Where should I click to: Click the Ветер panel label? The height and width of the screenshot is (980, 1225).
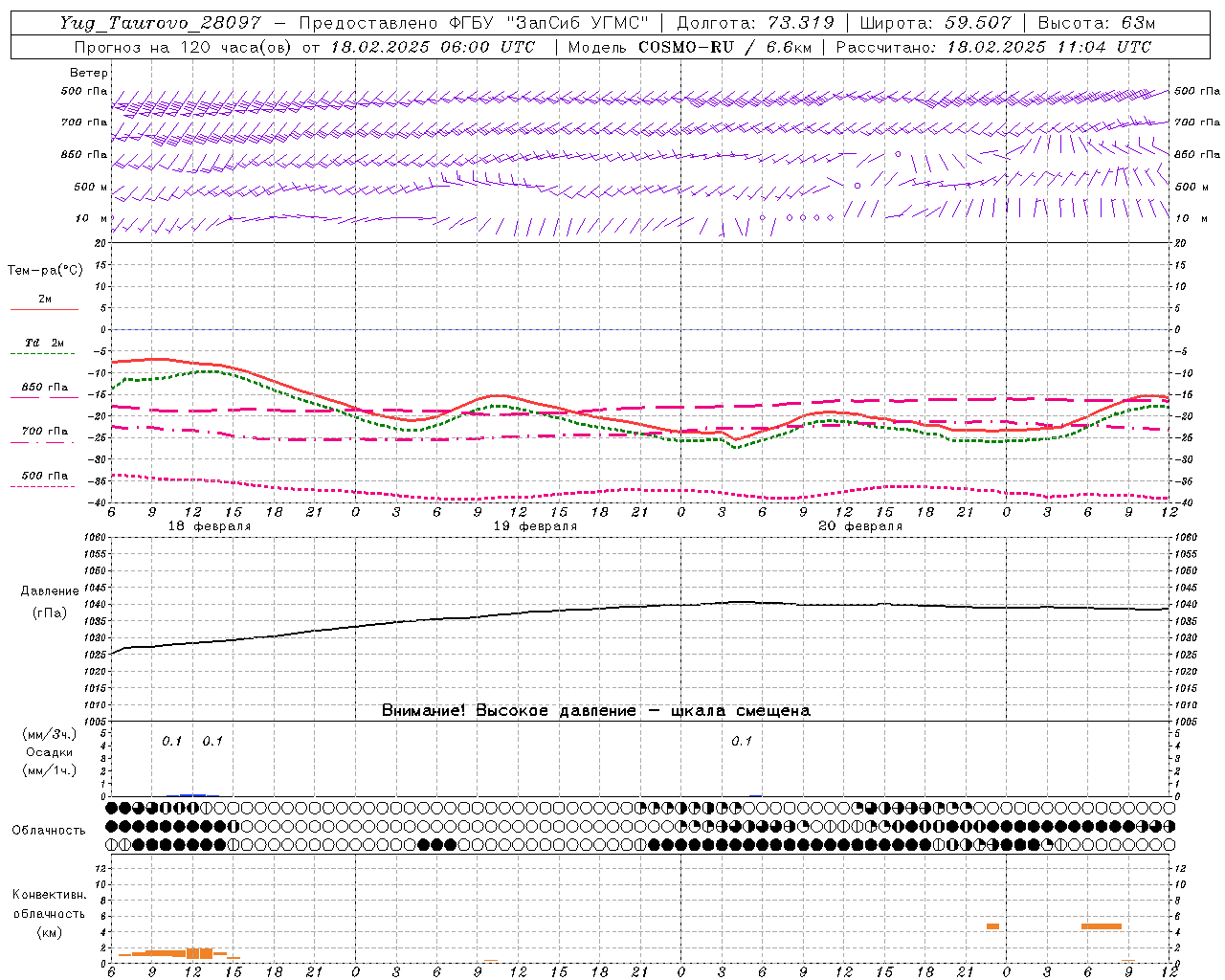pos(88,73)
